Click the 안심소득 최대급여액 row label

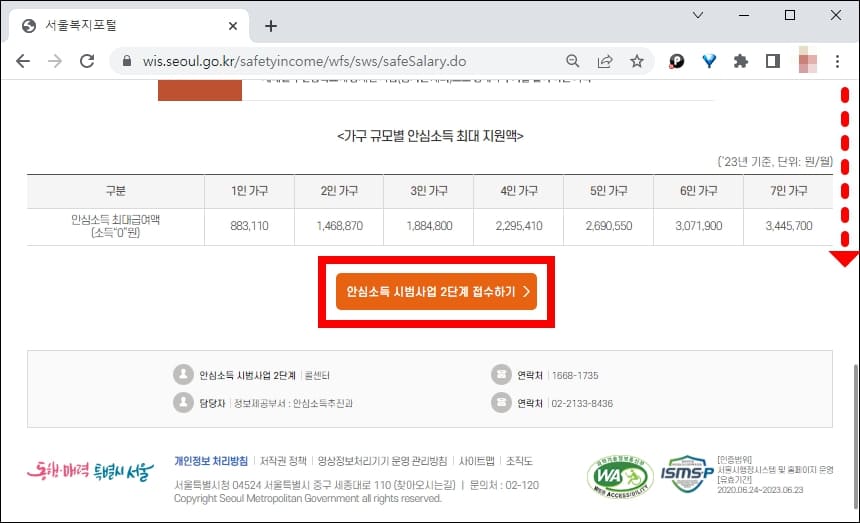[115, 226]
